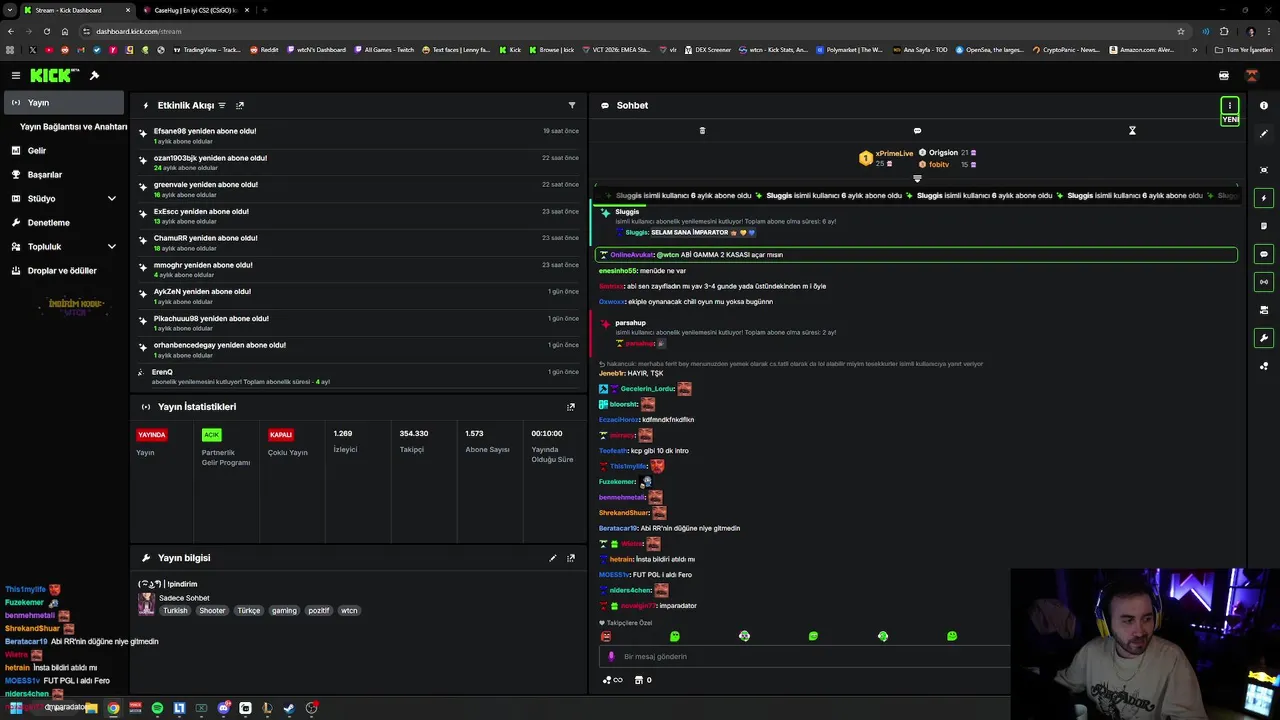Click the pencil icon in right sidebar
Viewport: 1280px width, 720px height.
(1264, 133)
